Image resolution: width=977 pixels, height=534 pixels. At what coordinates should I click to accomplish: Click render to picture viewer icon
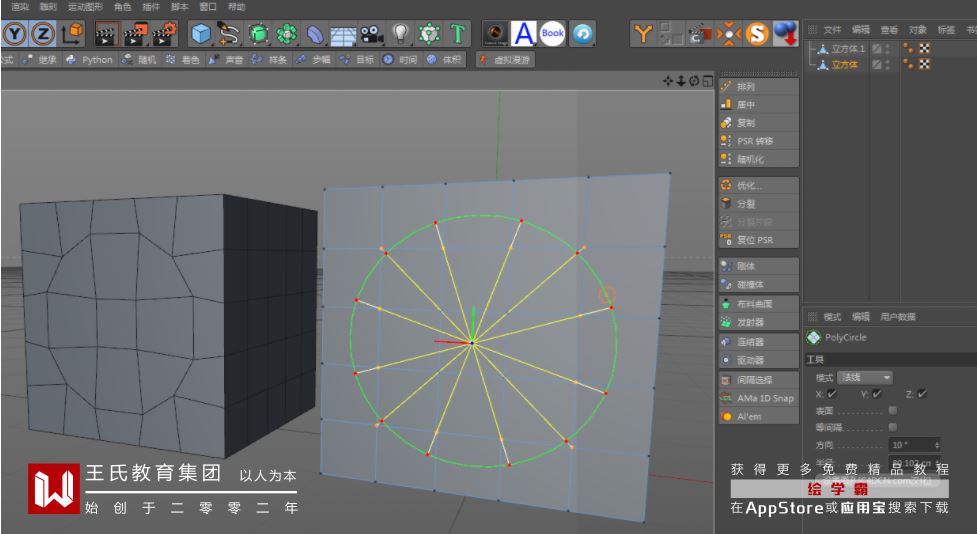135,34
